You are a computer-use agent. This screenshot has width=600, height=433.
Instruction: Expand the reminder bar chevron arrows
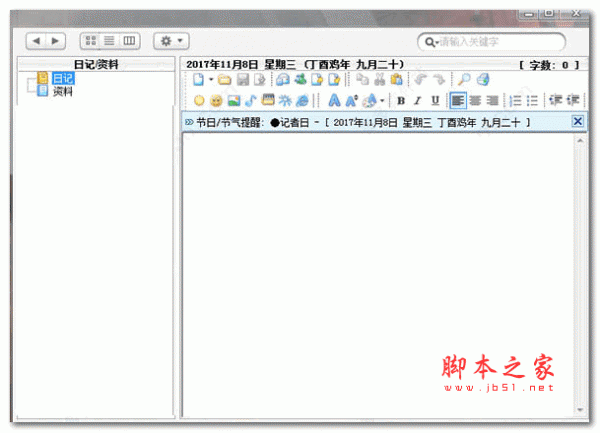[189, 122]
